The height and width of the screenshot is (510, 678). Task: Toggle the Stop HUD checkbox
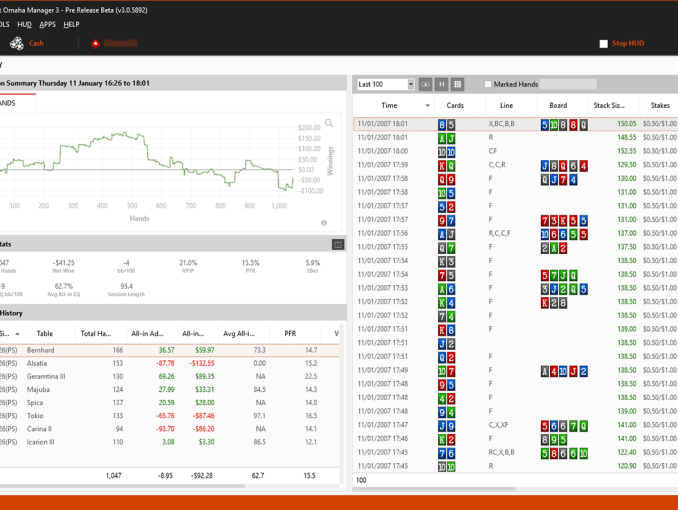point(603,44)
